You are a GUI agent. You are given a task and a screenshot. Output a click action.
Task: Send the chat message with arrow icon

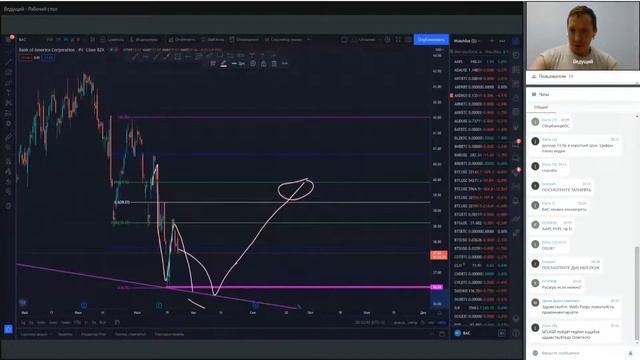631,353
